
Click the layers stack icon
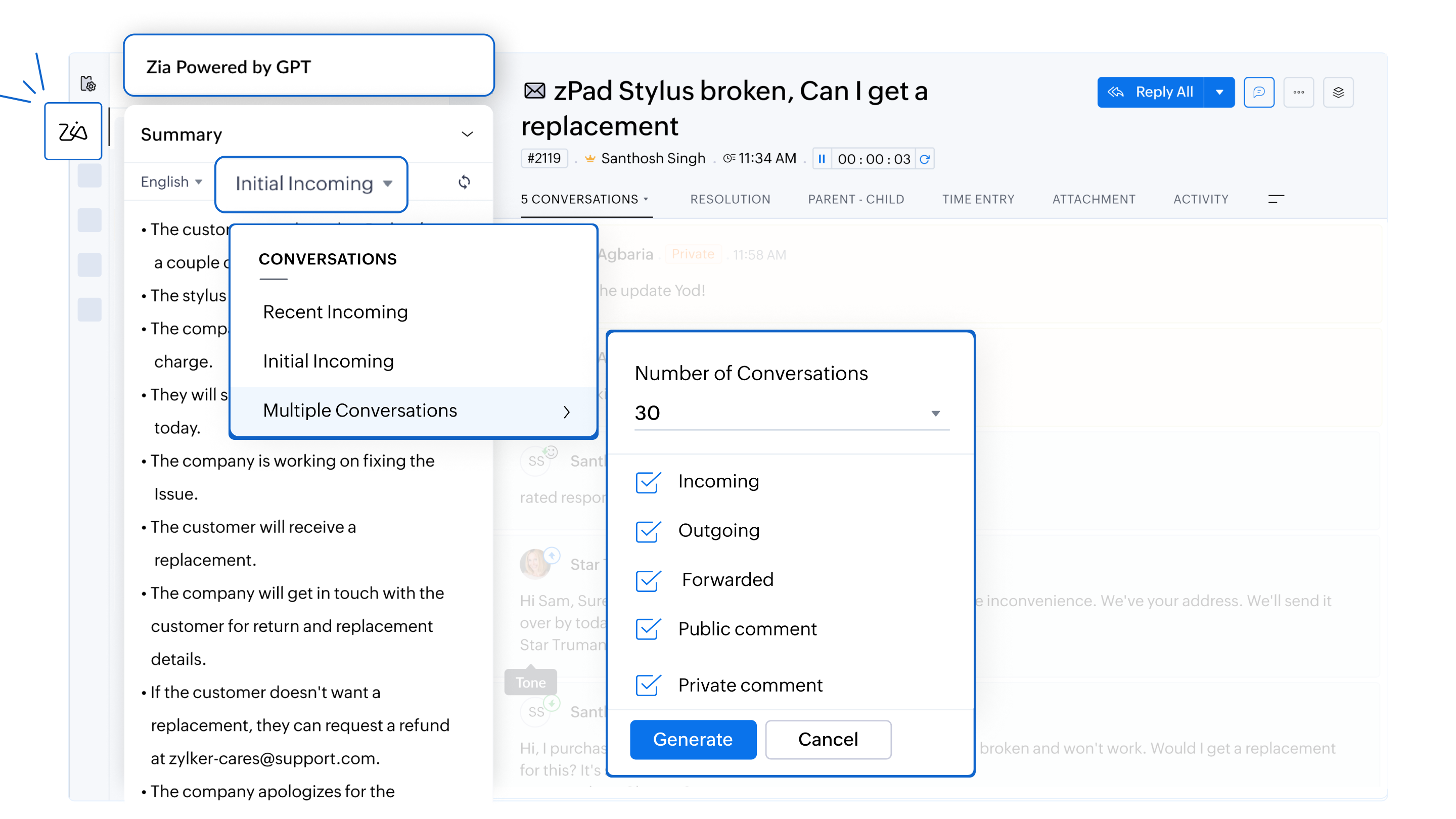(x=1338, y=92)
